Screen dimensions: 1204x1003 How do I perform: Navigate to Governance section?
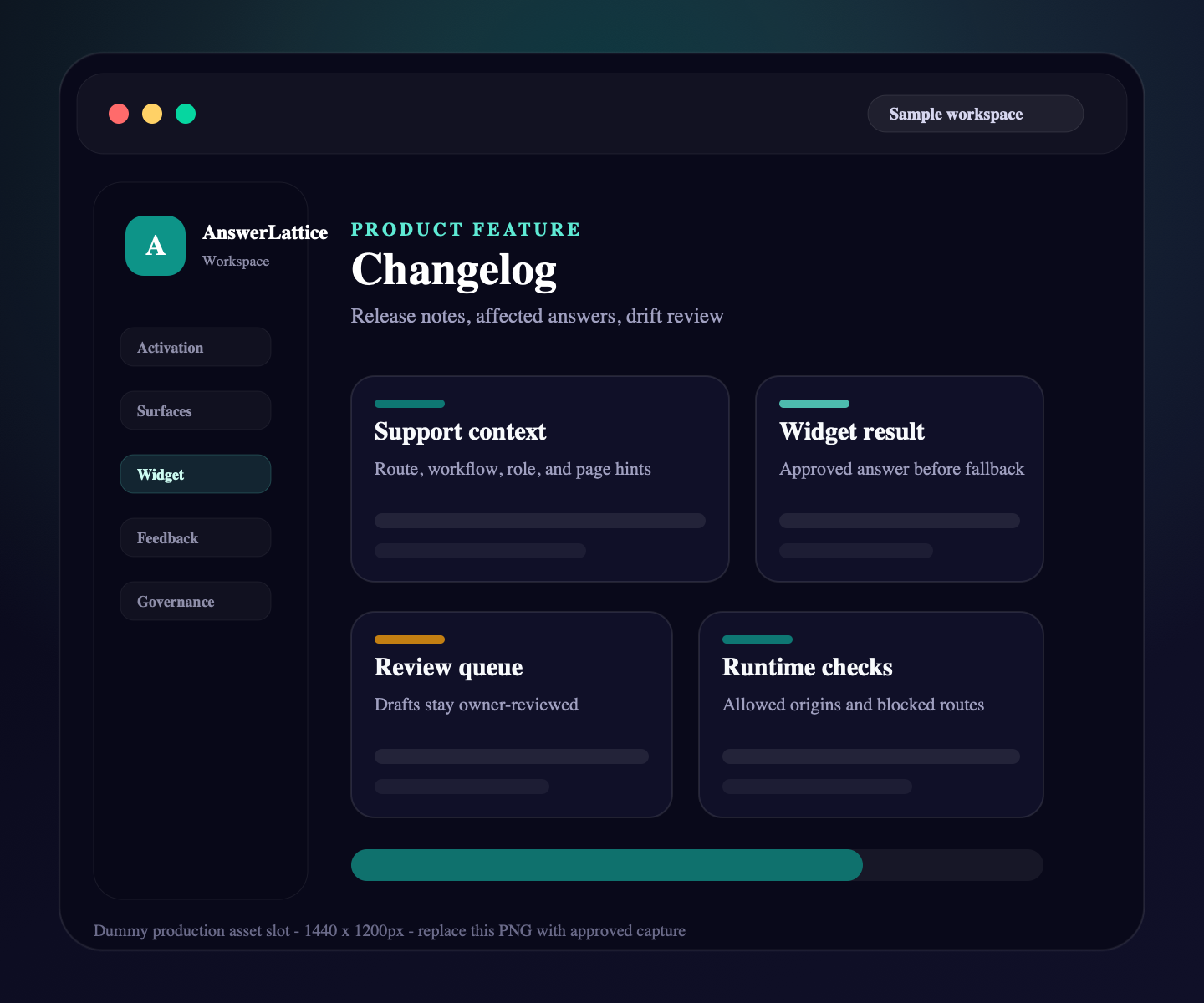coord(196,601)
